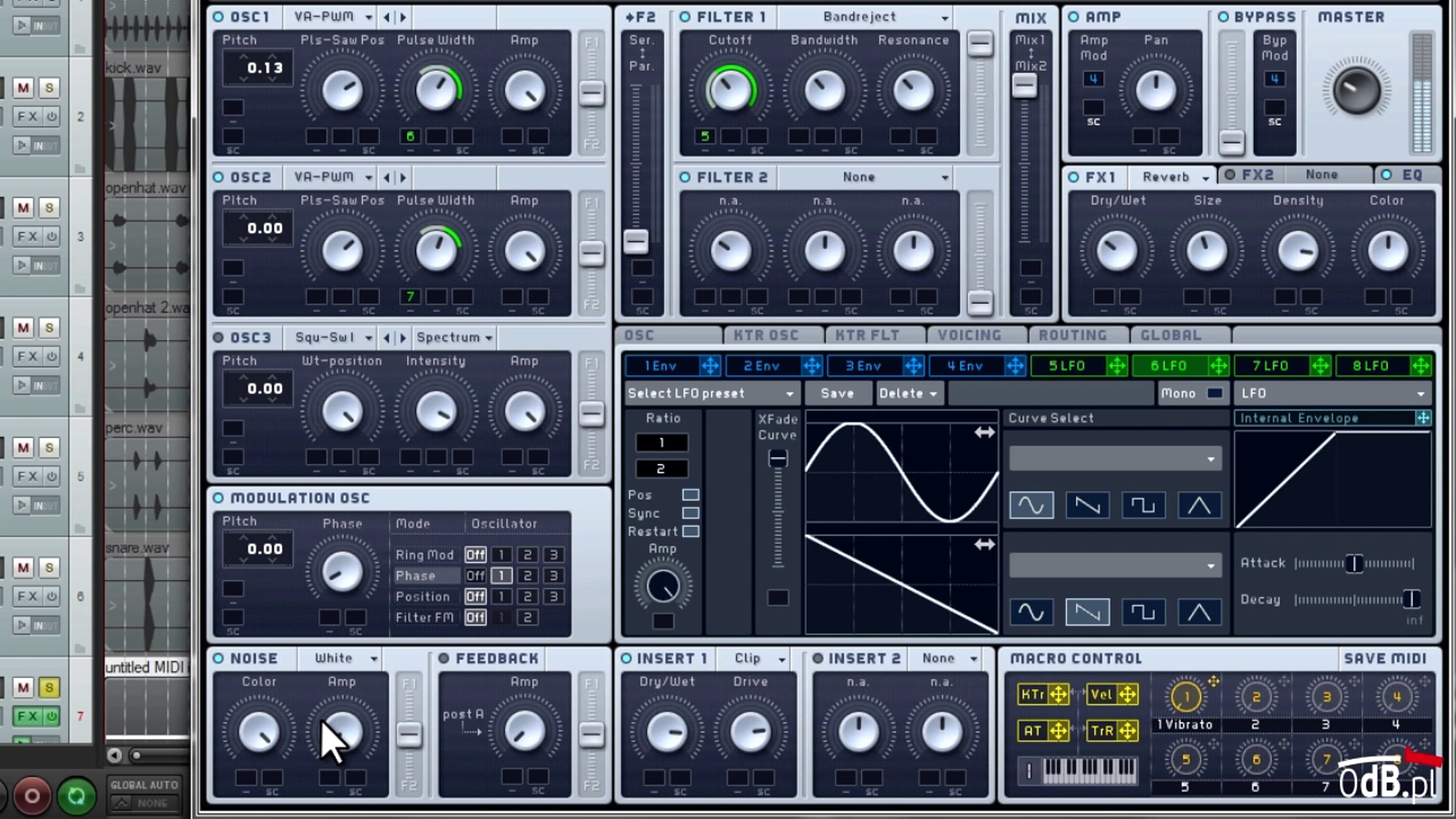Click the TrR macro assign cross icon

pyautogui.click(x=1128, y=731)
